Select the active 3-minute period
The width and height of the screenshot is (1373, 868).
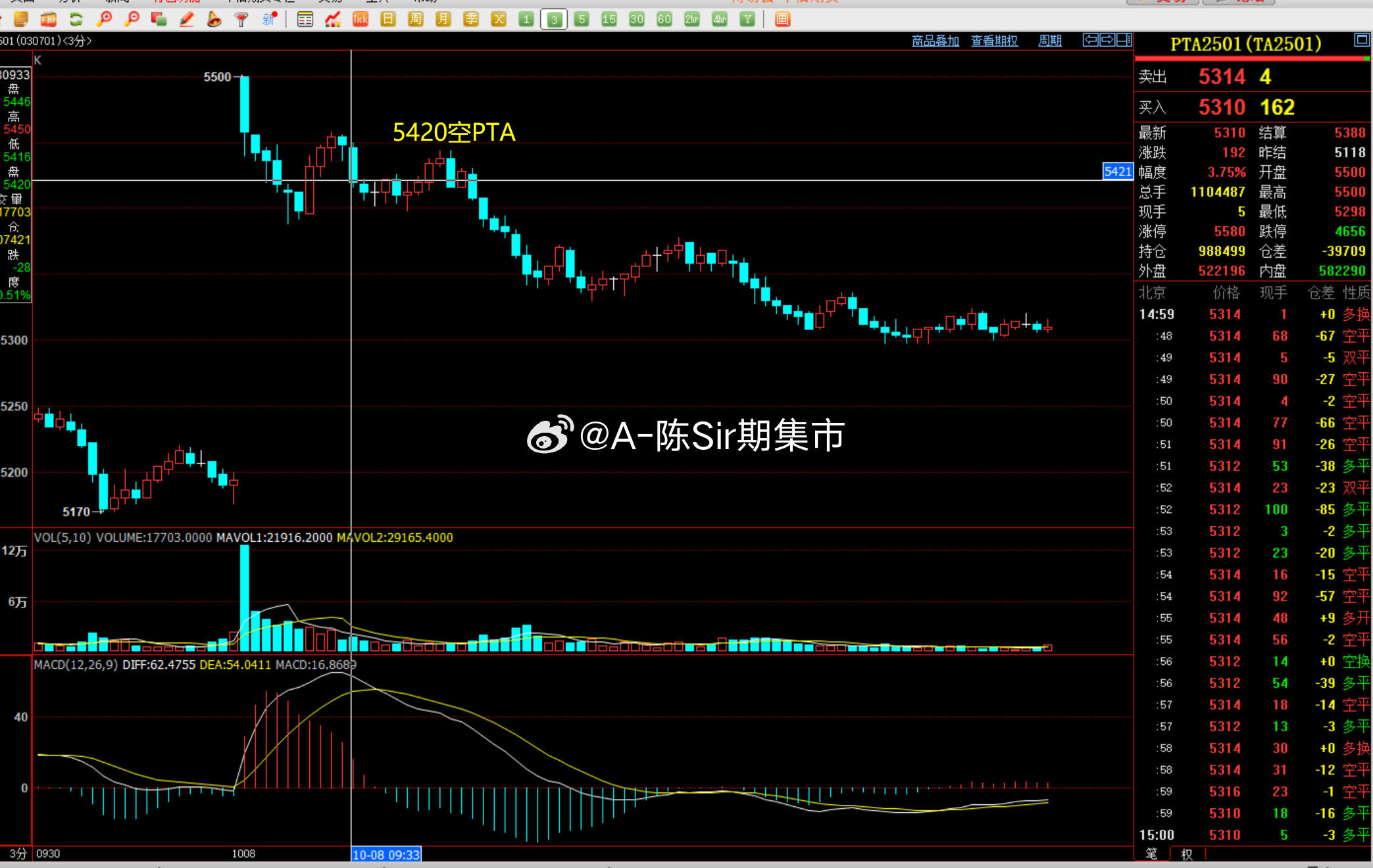tap(554, 20)
